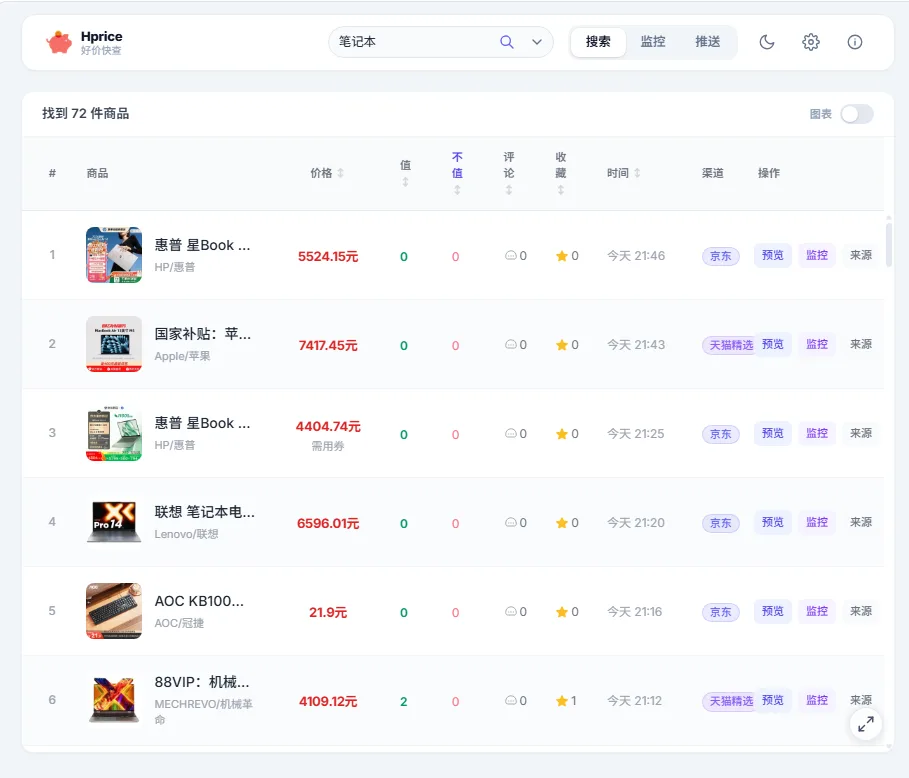Click 监控 for the 7417.45元 Apple item
Image resolution: width=909 pixels, height=778 pixels.
point(817,344)
